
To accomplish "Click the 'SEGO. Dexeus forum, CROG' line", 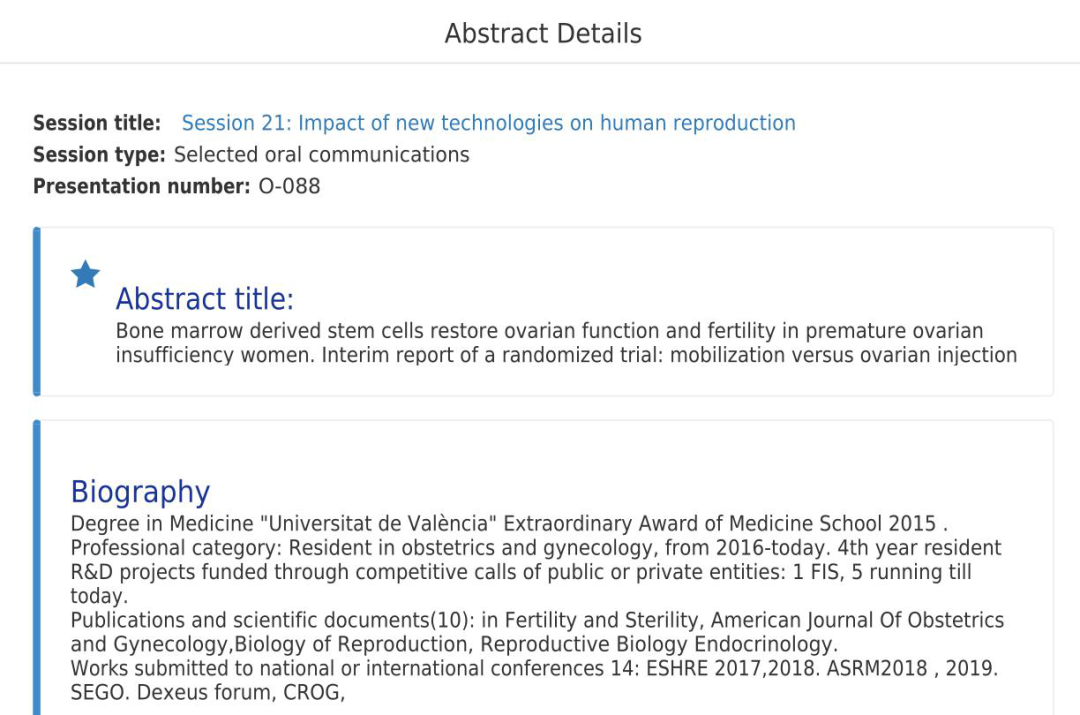I will (x=207, y=692).
